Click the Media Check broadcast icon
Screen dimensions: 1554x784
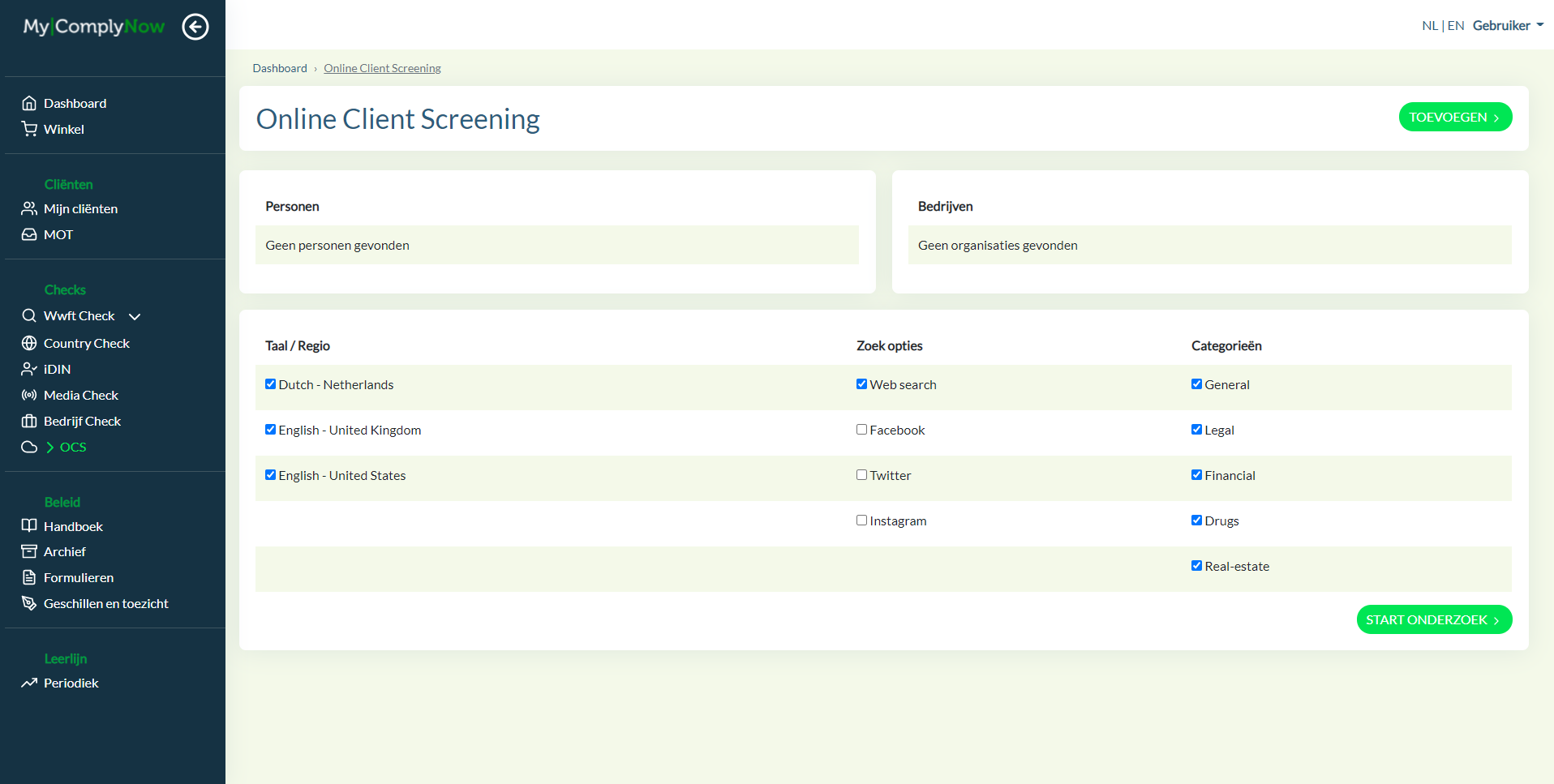tap(29, 395)
